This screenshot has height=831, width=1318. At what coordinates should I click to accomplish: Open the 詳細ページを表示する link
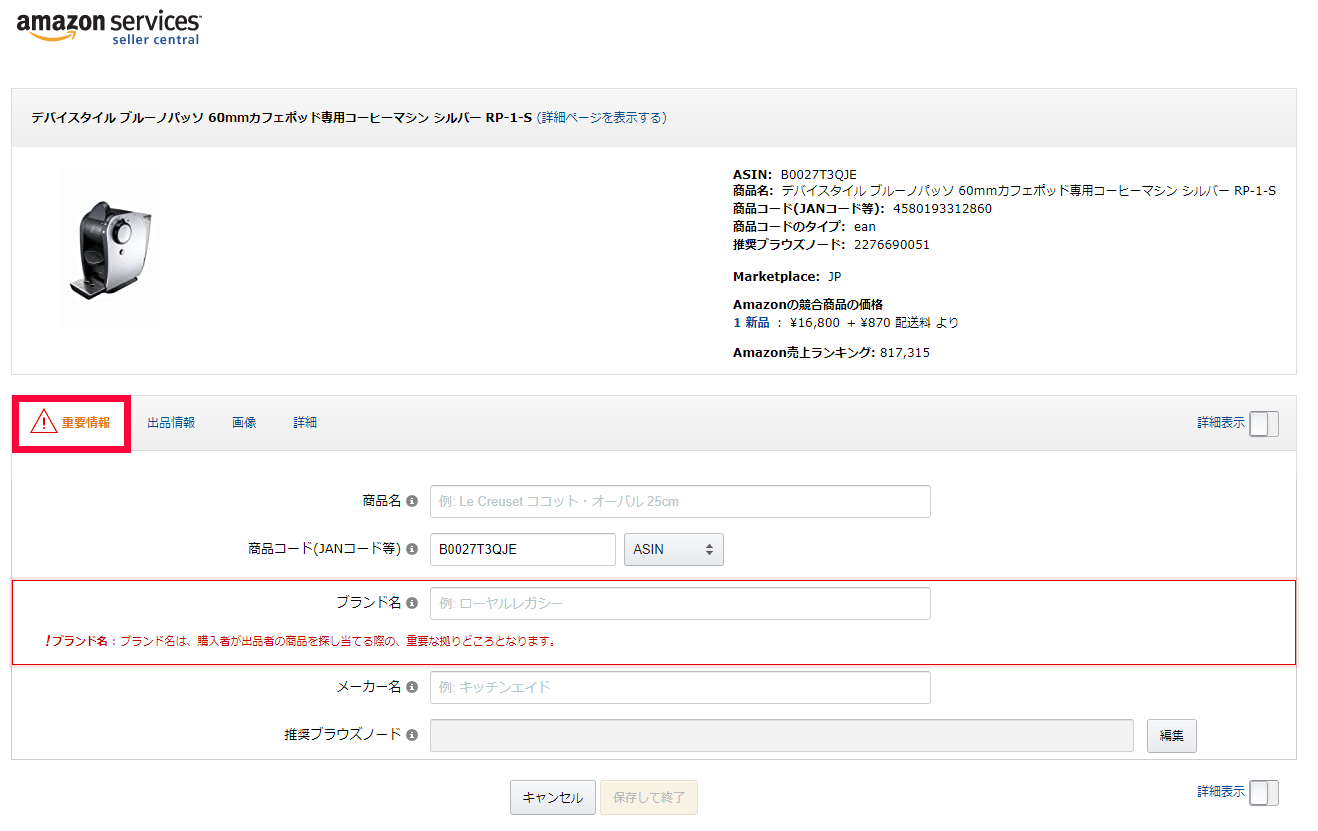click(602, 118)
